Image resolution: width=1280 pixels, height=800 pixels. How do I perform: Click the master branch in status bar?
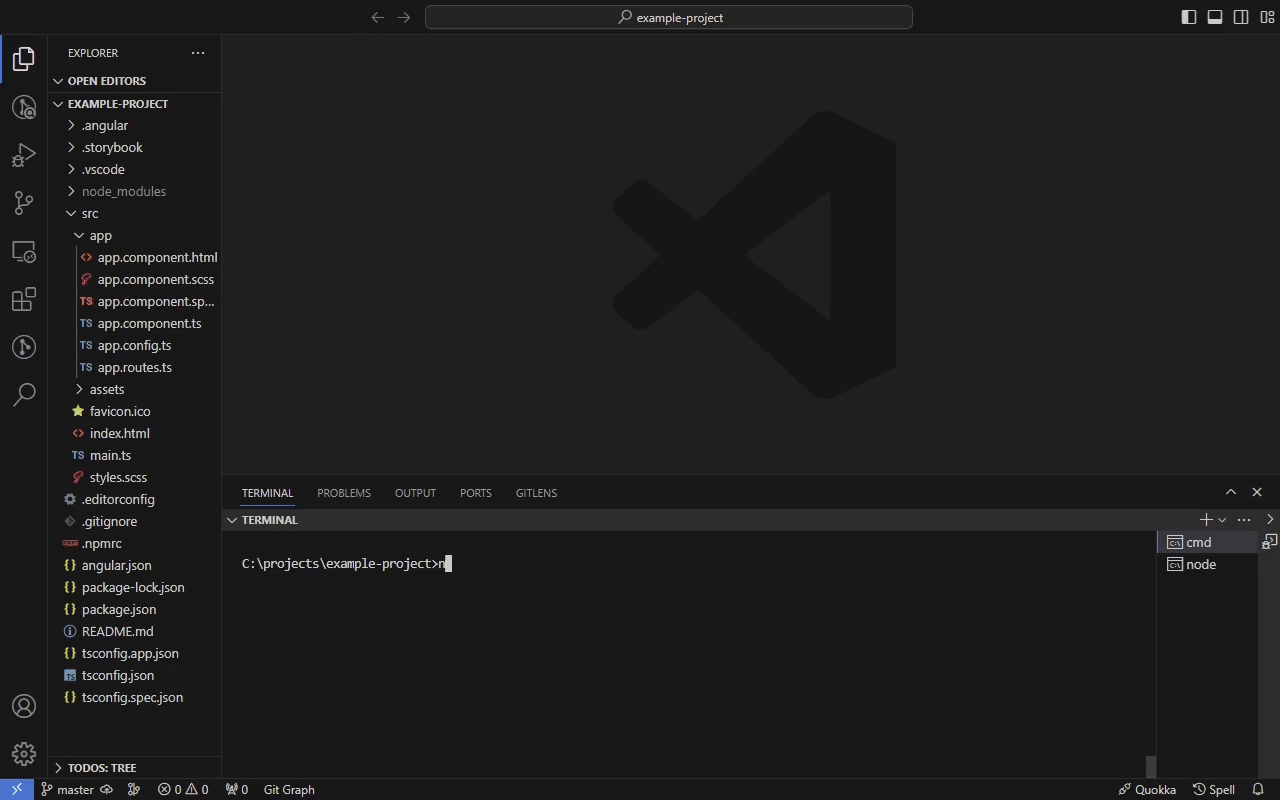point(67,789)
